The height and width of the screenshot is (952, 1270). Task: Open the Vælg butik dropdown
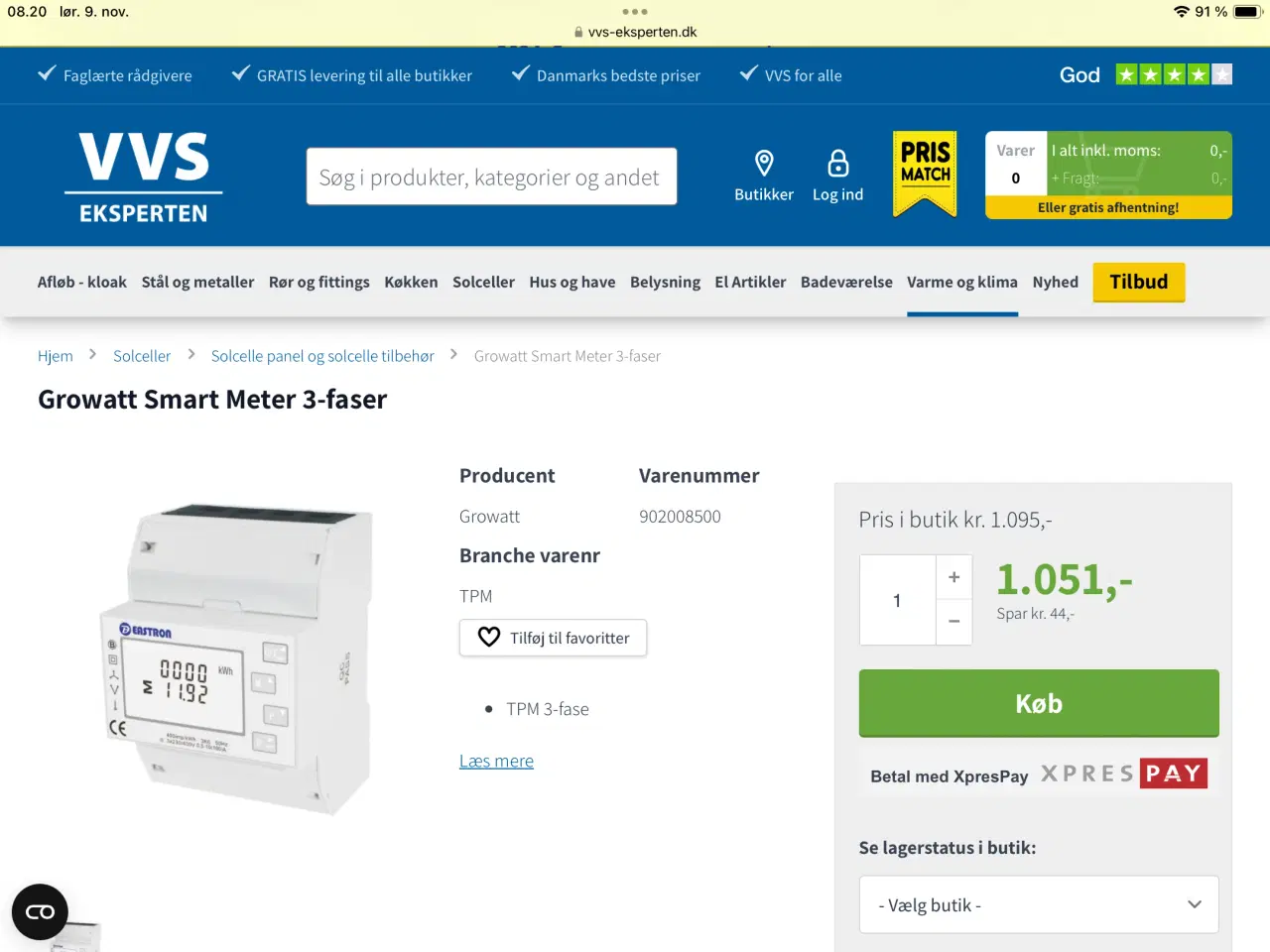(x=1039, y=904)
